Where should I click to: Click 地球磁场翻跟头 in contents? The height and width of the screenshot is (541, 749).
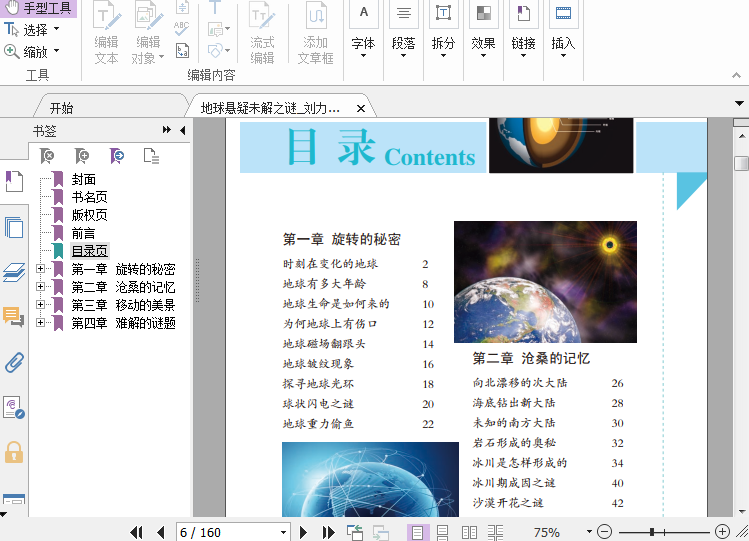click(x=324, y=344)
